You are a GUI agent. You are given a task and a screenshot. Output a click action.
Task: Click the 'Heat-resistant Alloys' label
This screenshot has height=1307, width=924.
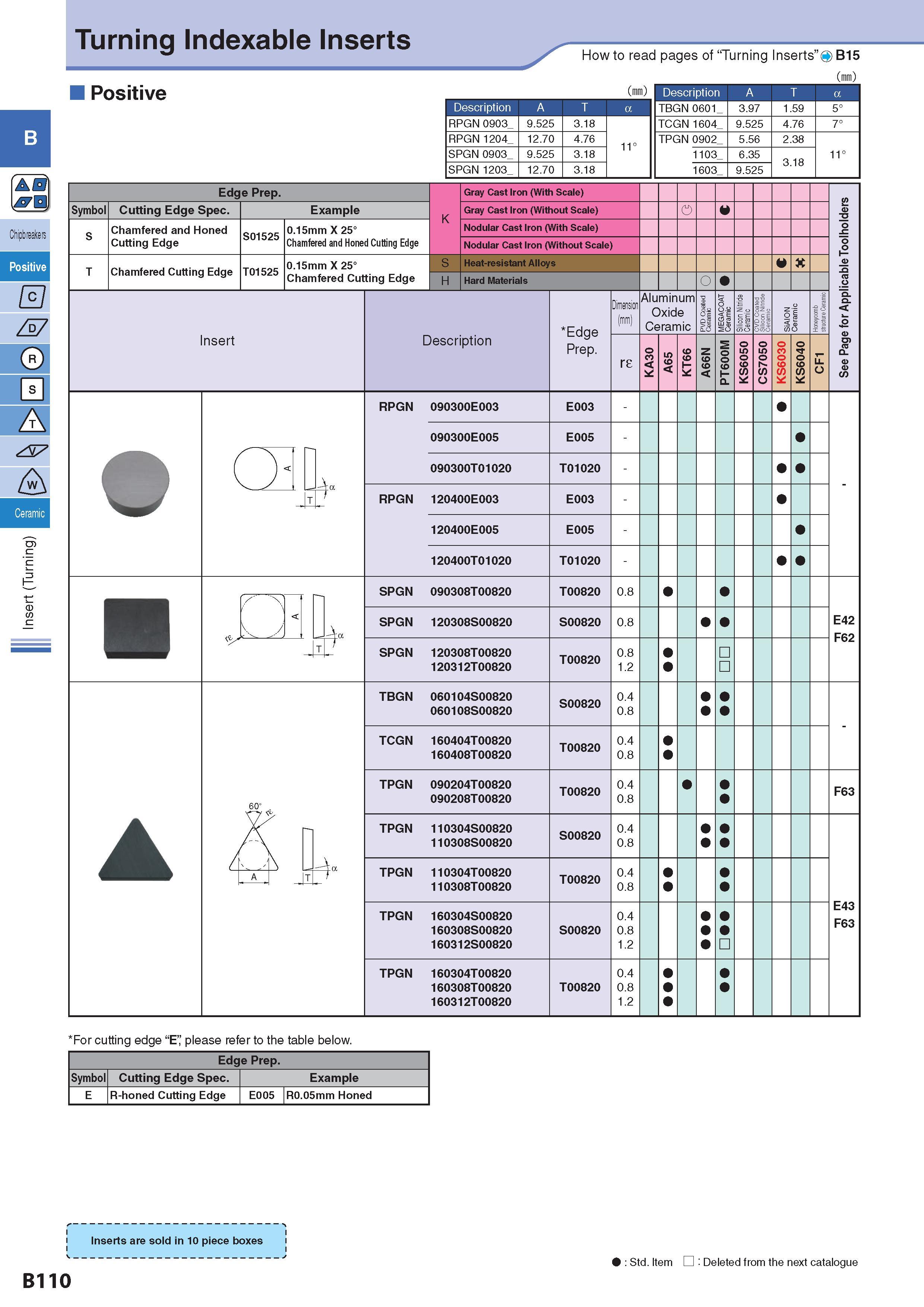[x=510, y=263]
